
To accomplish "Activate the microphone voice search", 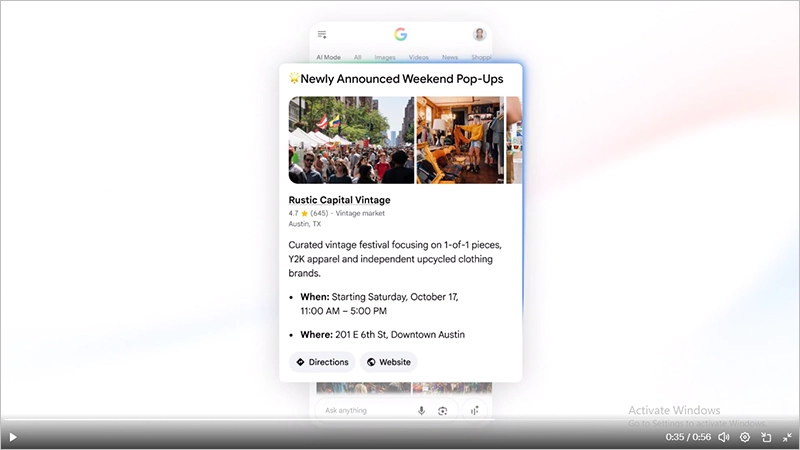I will click(421, 411).
